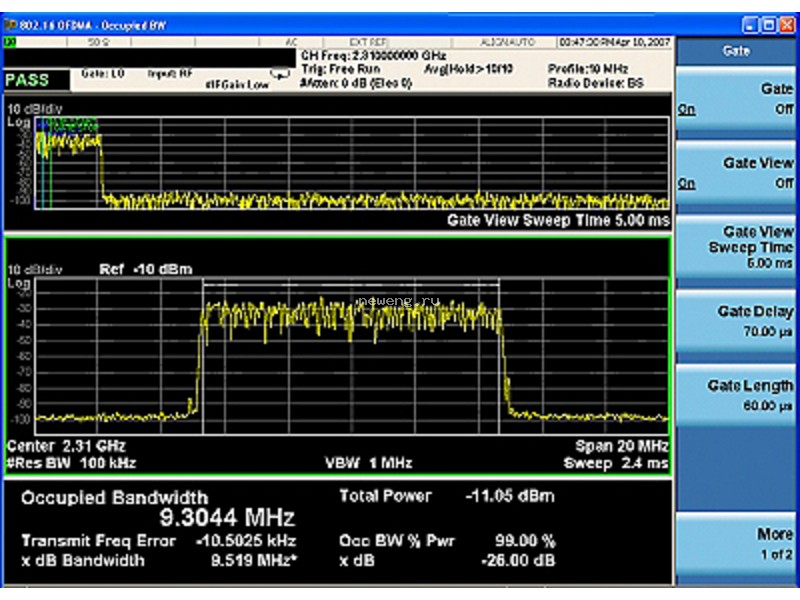Select the Gate Delay 70.00 µs softkey
The image size is (800, 600).
point(735,321)
